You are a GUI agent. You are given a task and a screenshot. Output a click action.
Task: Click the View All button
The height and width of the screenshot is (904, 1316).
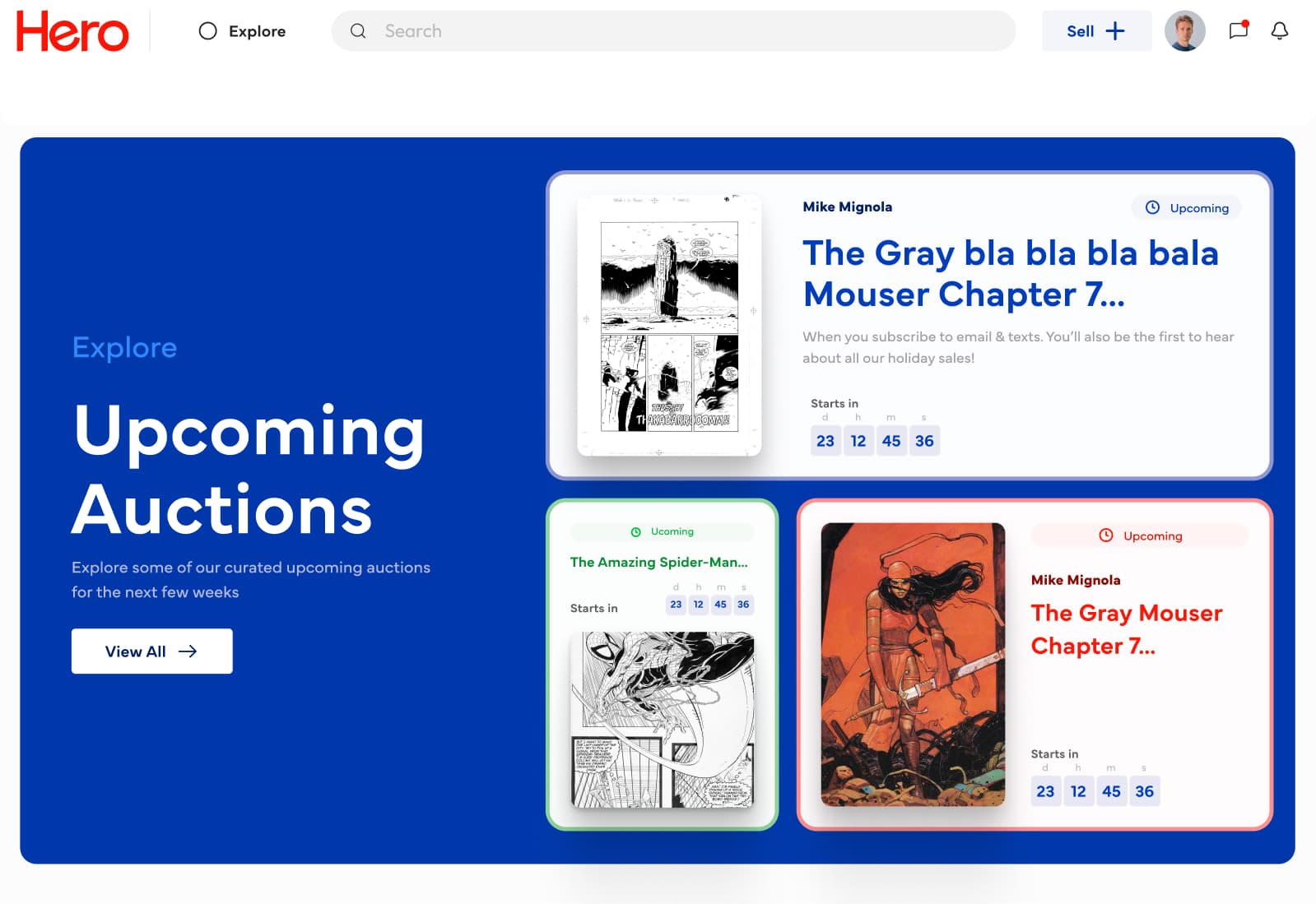[x=152, y=651]
